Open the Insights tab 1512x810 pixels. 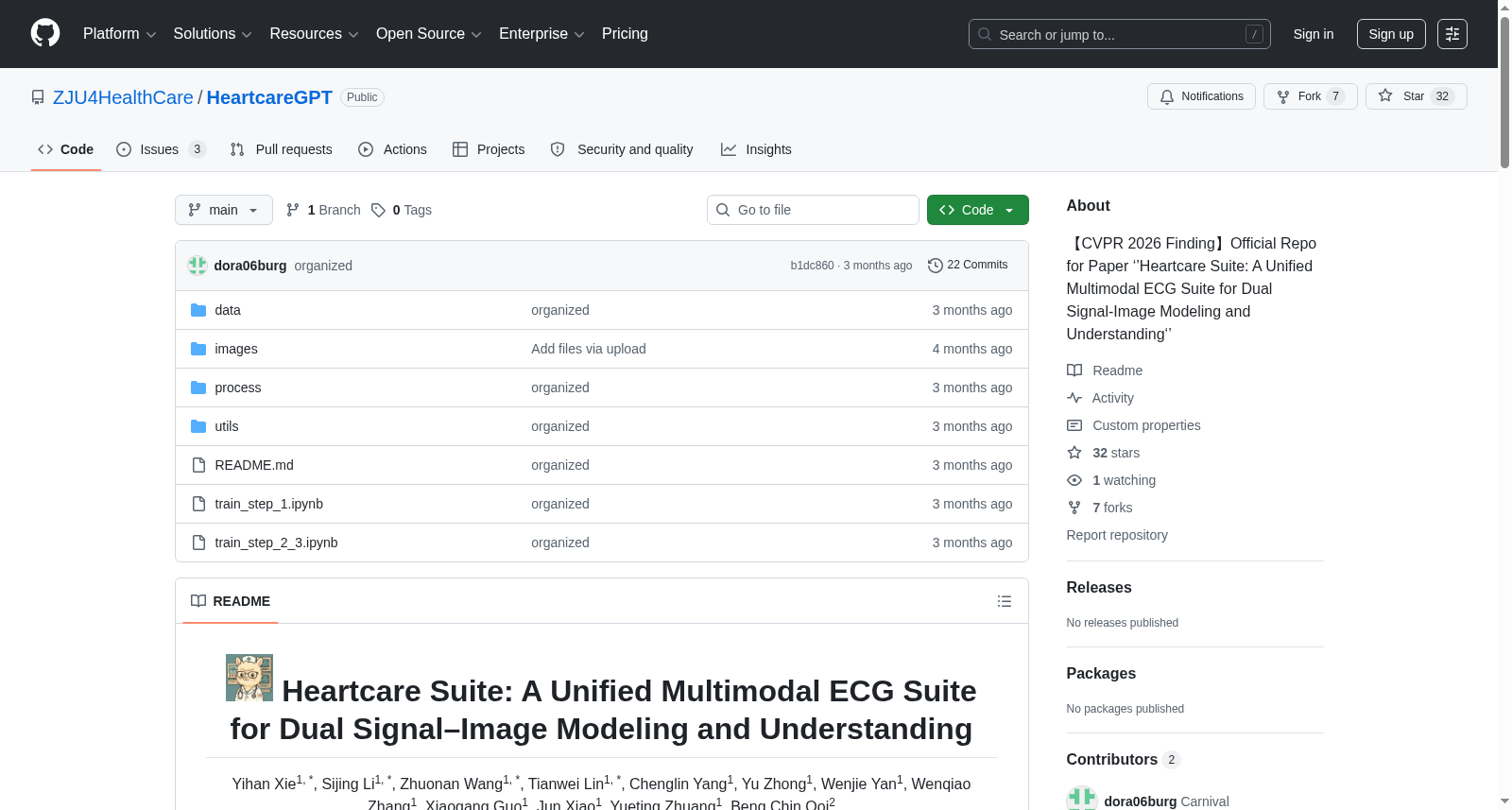click(756, 149)
